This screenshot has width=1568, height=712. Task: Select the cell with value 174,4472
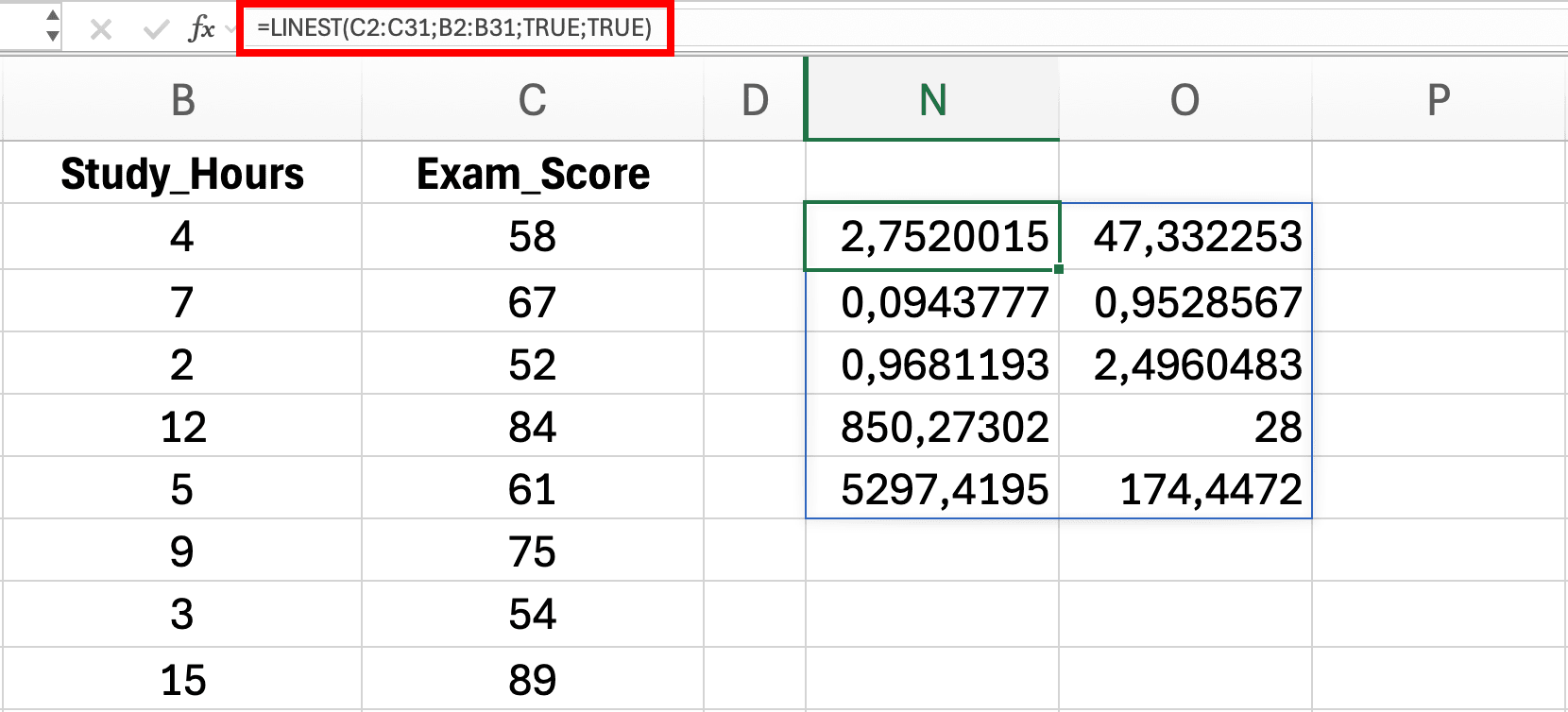click(x=1185, y=489)
